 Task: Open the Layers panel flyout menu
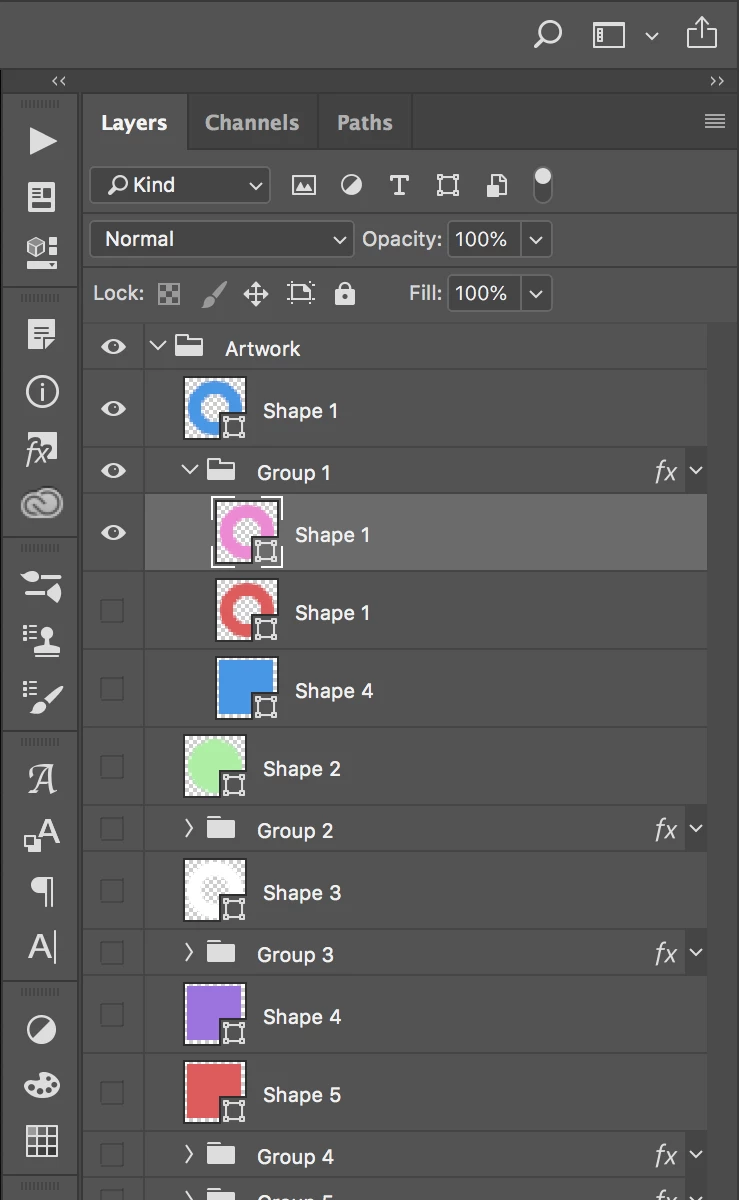point(714,121)
